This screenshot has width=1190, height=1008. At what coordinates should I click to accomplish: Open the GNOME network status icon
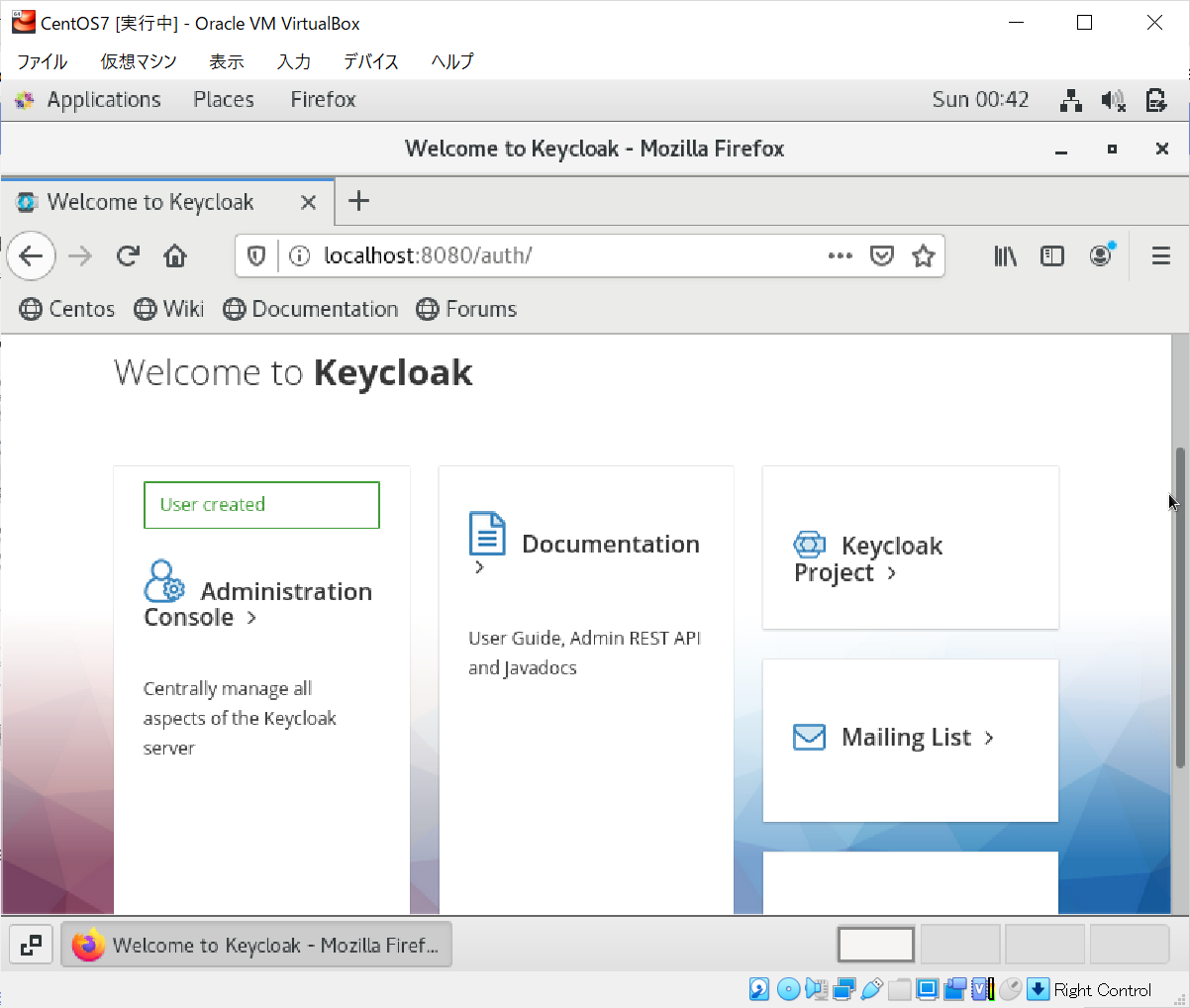tap(1070, 100)
